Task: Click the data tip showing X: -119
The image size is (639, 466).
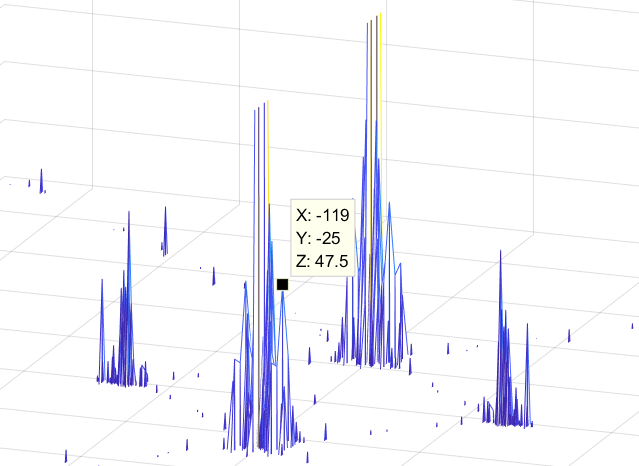Action: pos(322,238)
